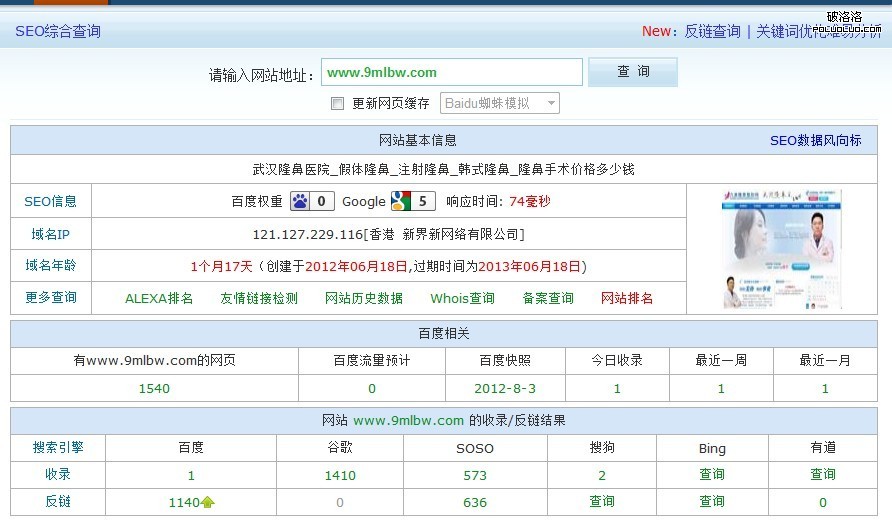Click Baidu backlink count 1140

184,502
